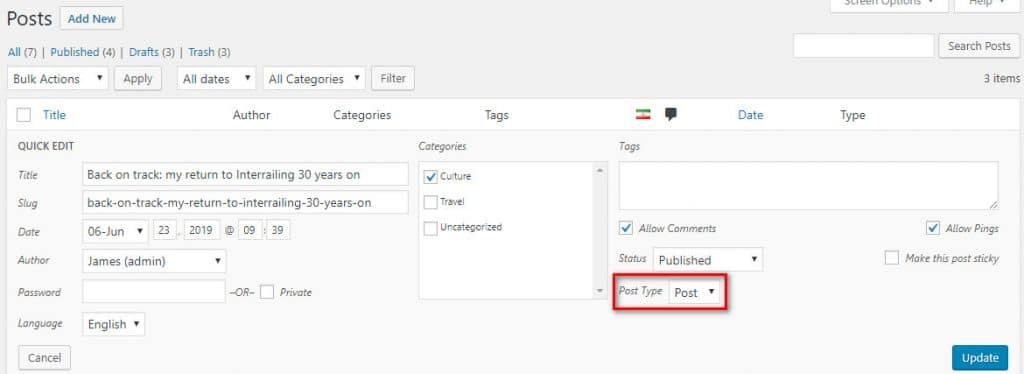
Task: Enable Make this post sticky
Action: [x=891, y=258]
